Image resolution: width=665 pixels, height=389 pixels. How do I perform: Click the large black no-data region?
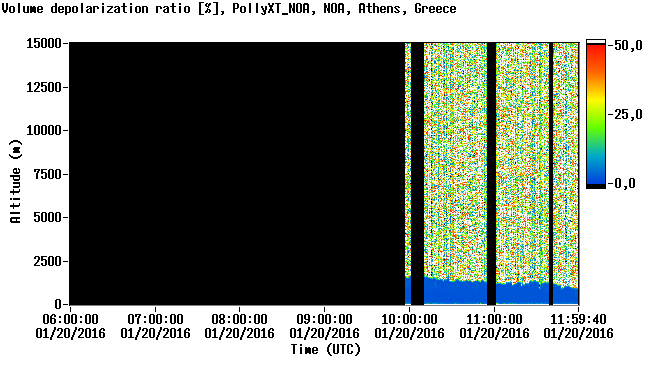237,173
